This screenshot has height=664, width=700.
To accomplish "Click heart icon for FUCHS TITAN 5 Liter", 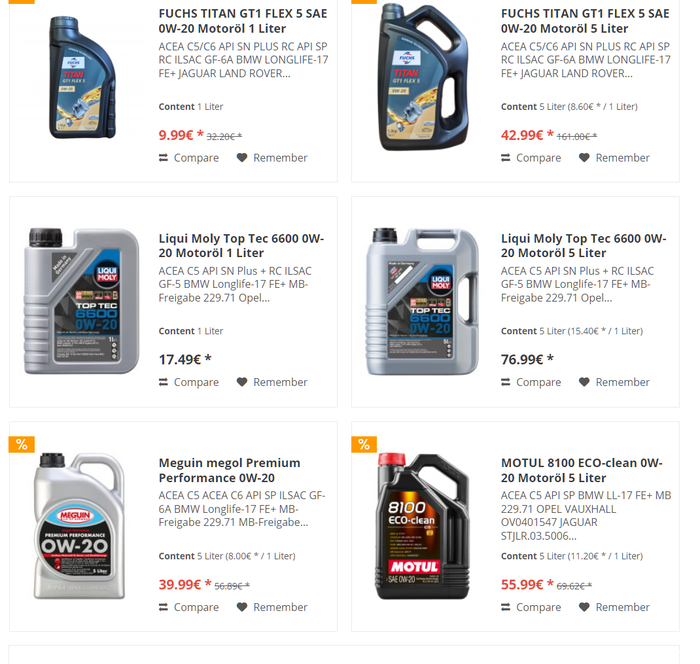I will tap(584, 158).
